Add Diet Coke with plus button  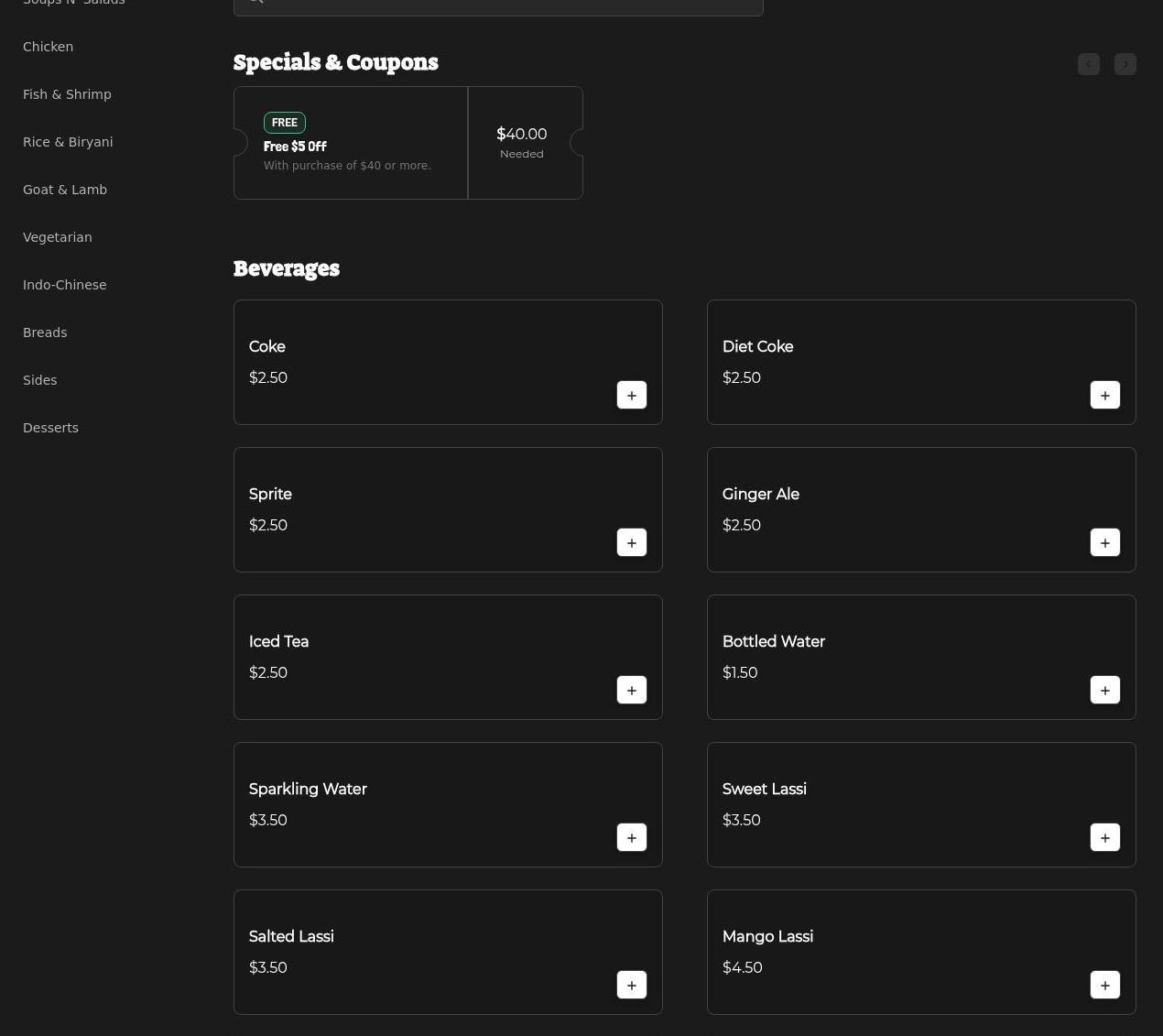point(1105,395)
